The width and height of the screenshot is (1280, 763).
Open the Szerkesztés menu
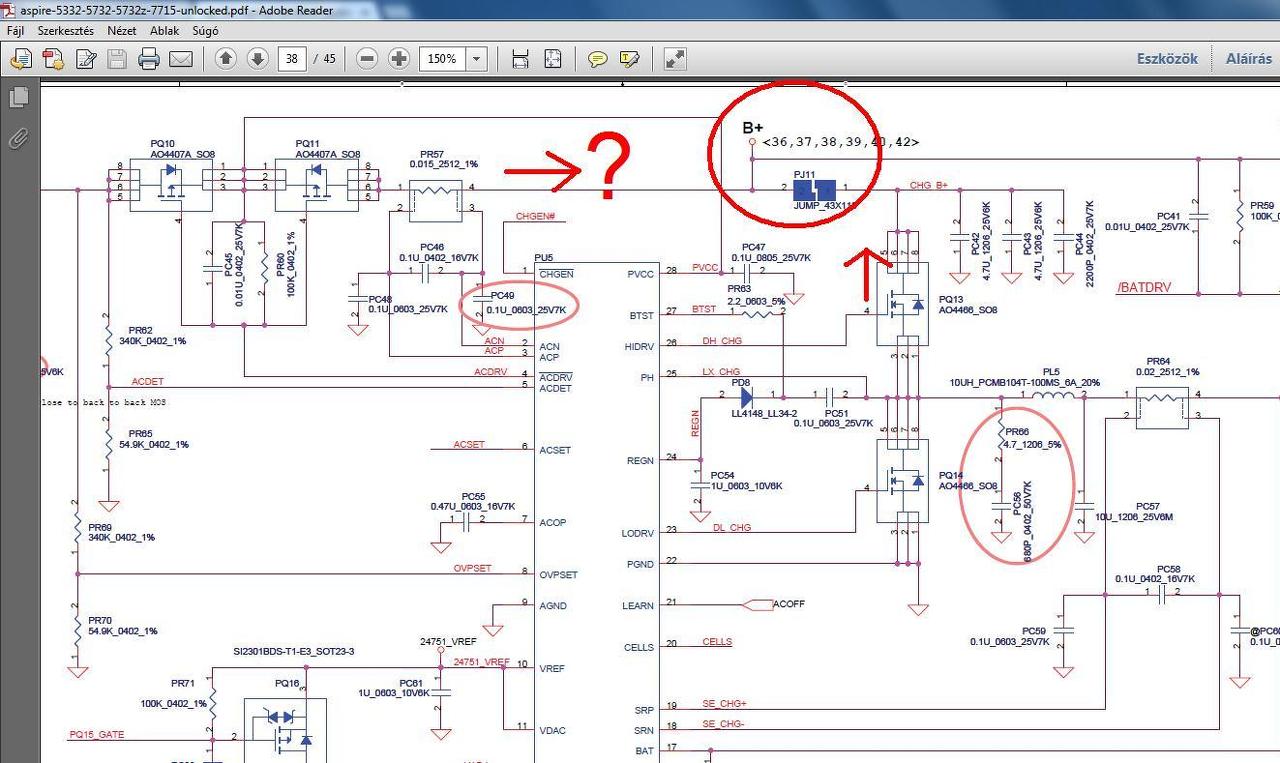coord(66,31)
